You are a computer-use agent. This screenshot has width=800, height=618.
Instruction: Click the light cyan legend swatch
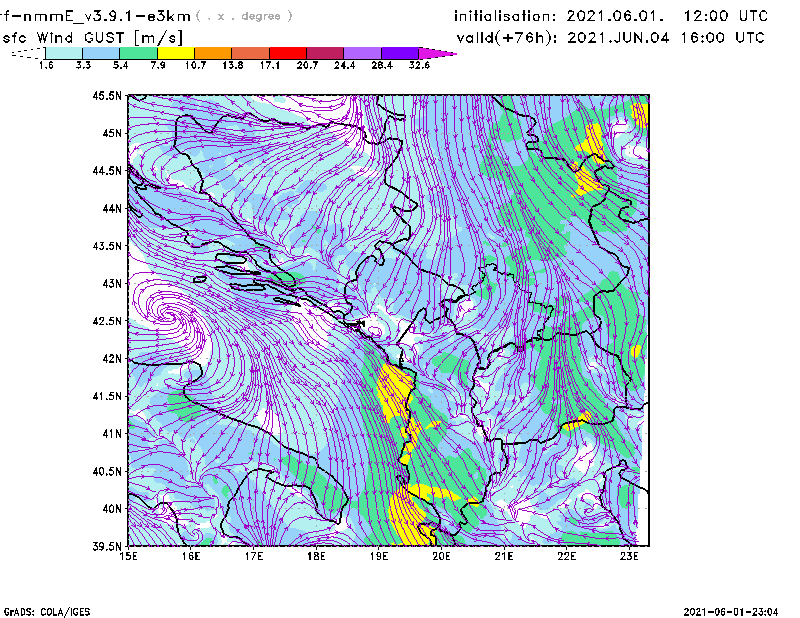[x=64, y=53]
